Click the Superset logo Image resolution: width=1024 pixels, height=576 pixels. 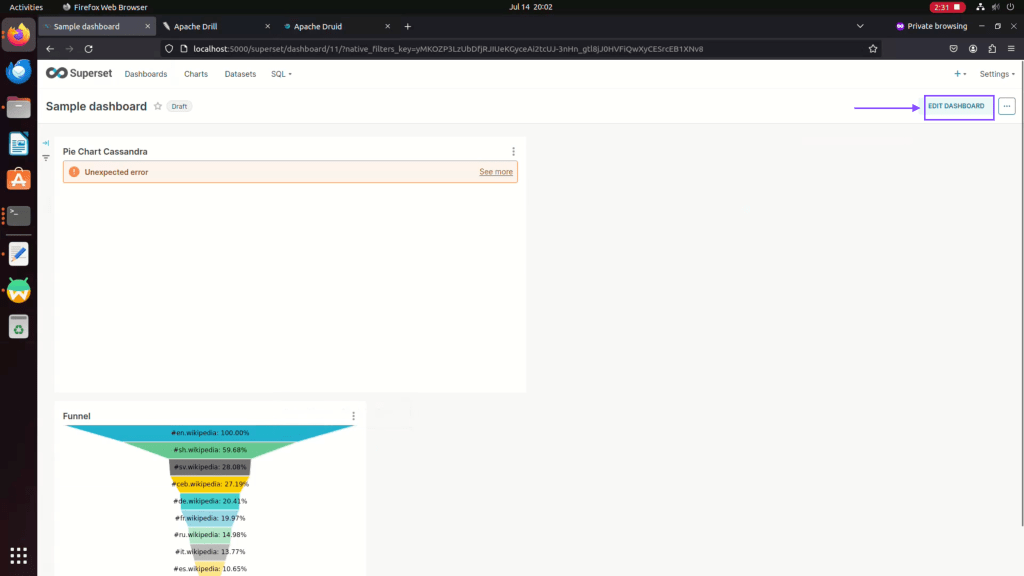point(78,73)
